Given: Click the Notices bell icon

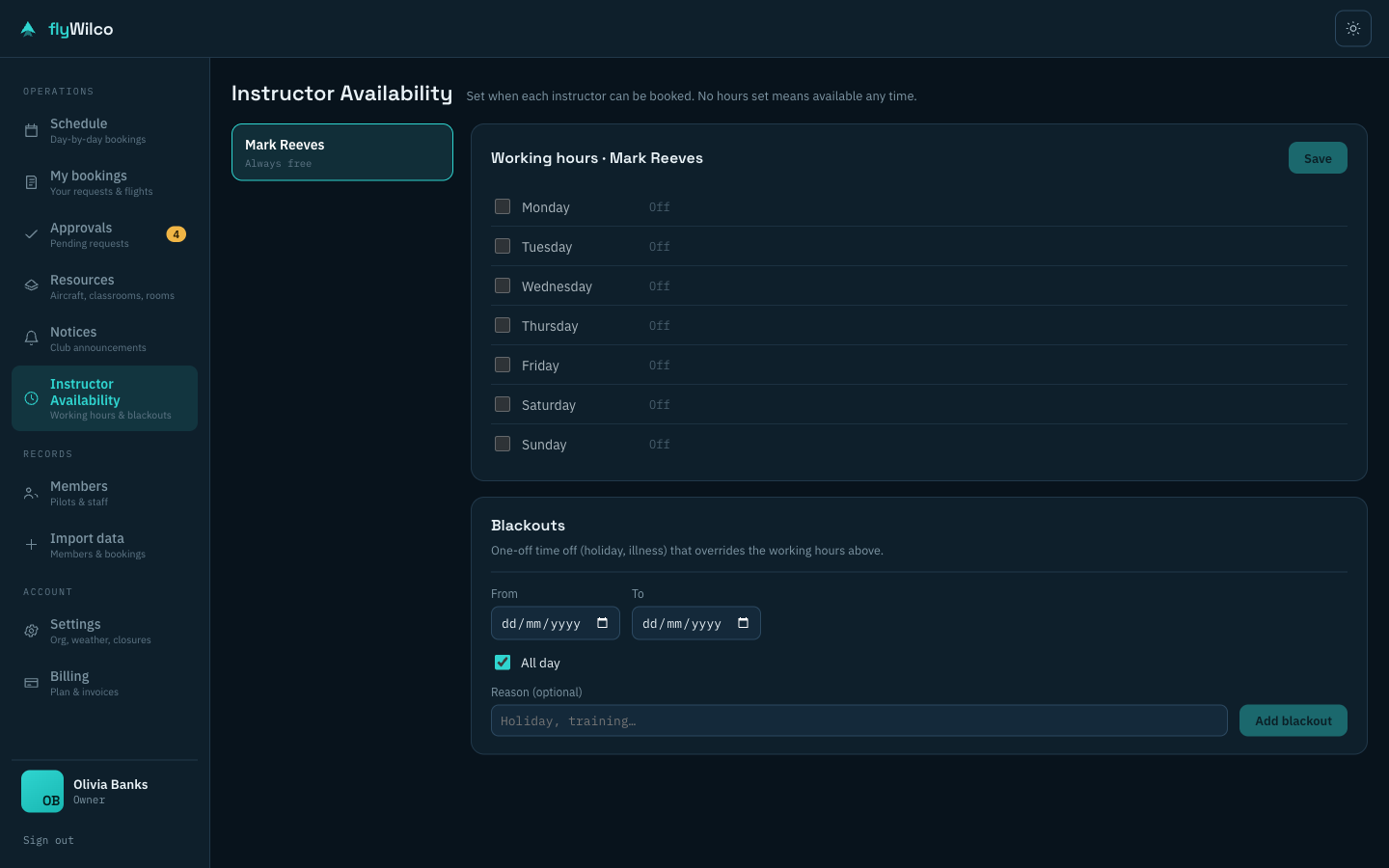Looking at the screenshot, I should pyautogui.click(x=31, y=339).
